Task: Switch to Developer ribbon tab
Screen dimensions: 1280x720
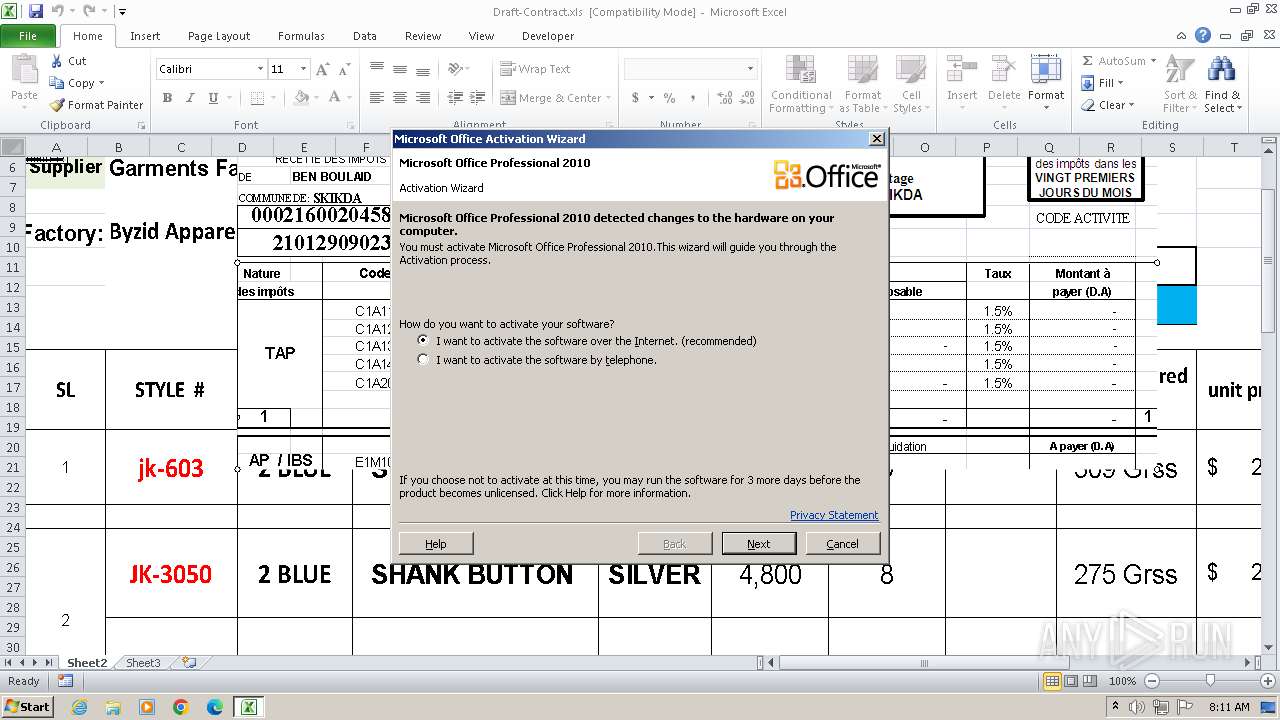Action: [x=548, y=36]
